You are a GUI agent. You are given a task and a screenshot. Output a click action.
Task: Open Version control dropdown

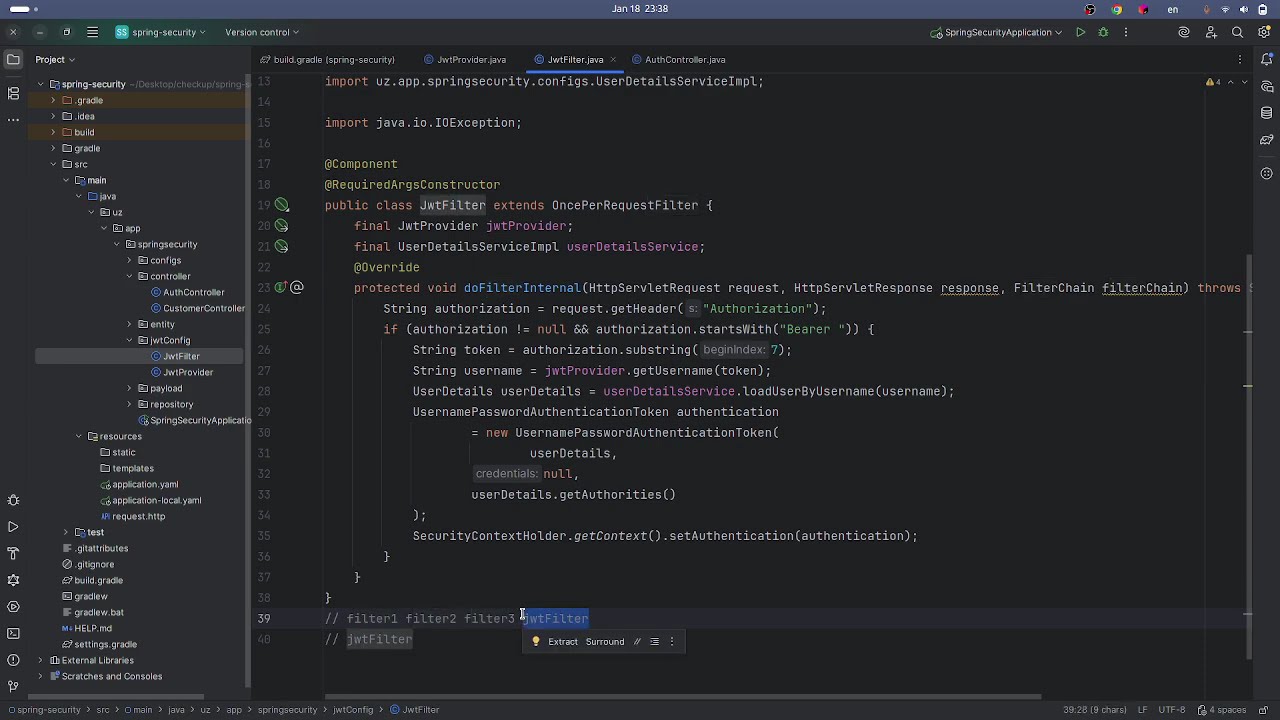[262, 32]
